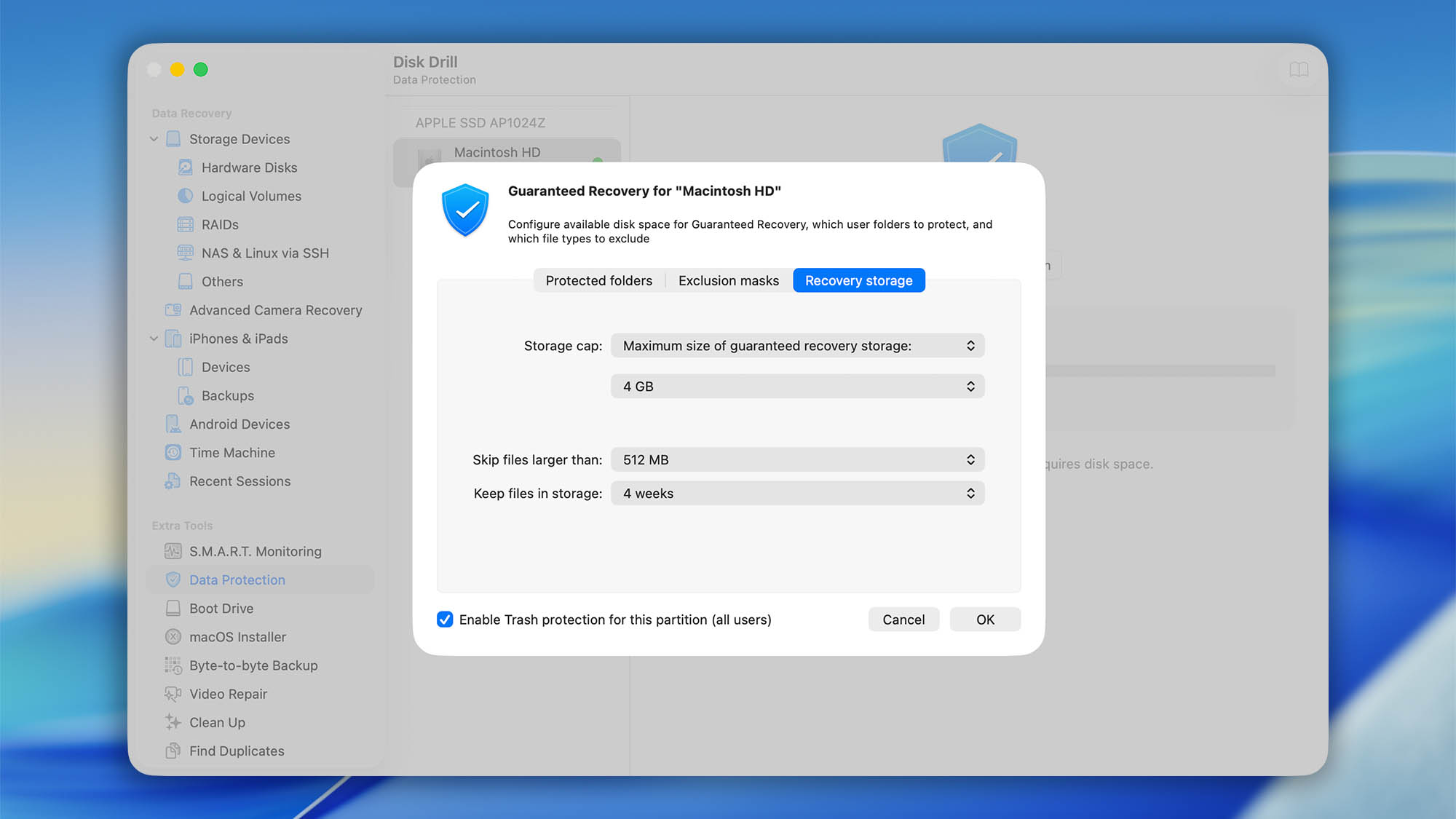This screenshot has width=1456, height=819.
Task: Click the Recent Sessions icon
Action: click(173, 481)
